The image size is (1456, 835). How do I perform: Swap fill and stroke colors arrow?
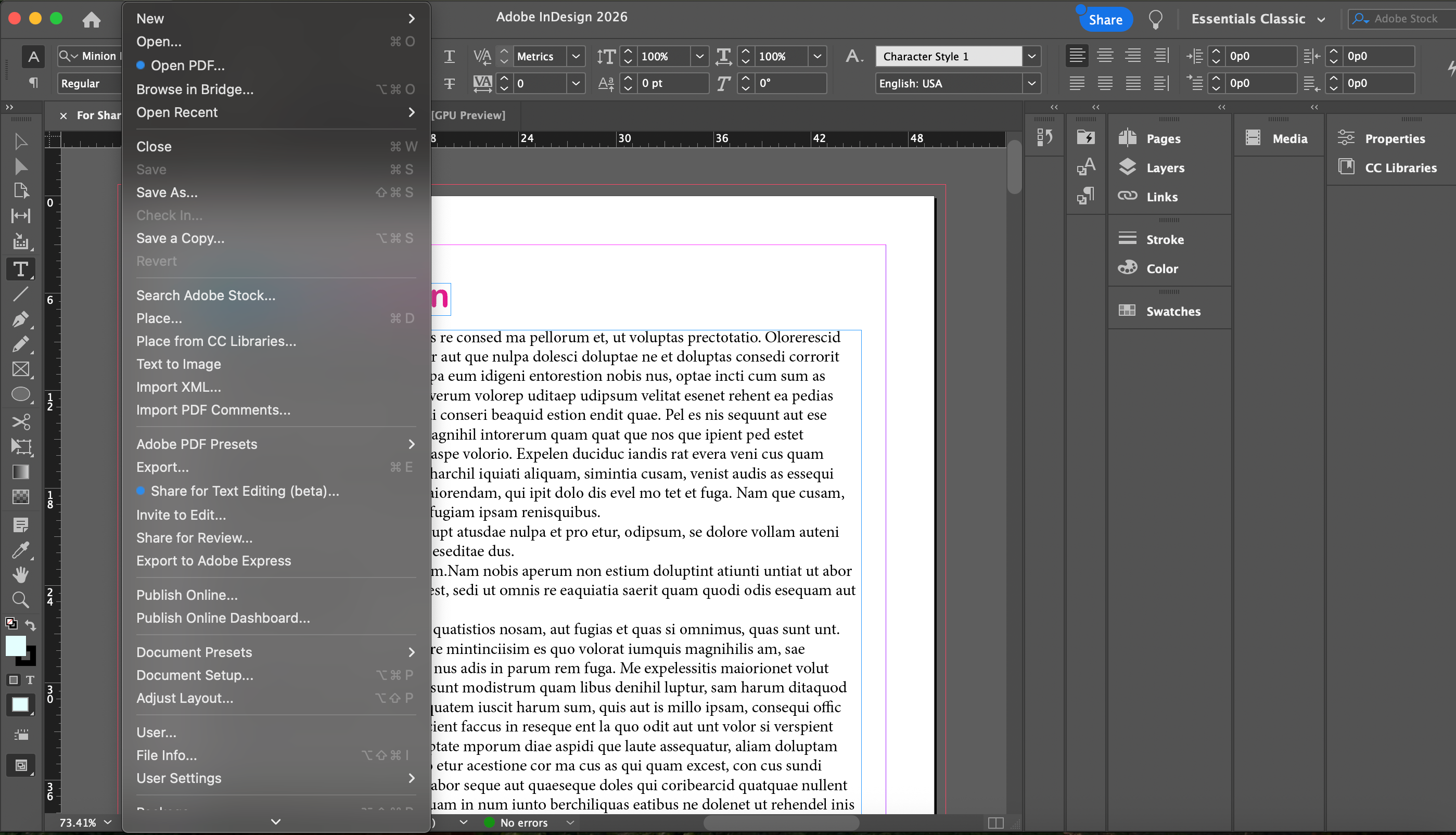coord(32,625)
